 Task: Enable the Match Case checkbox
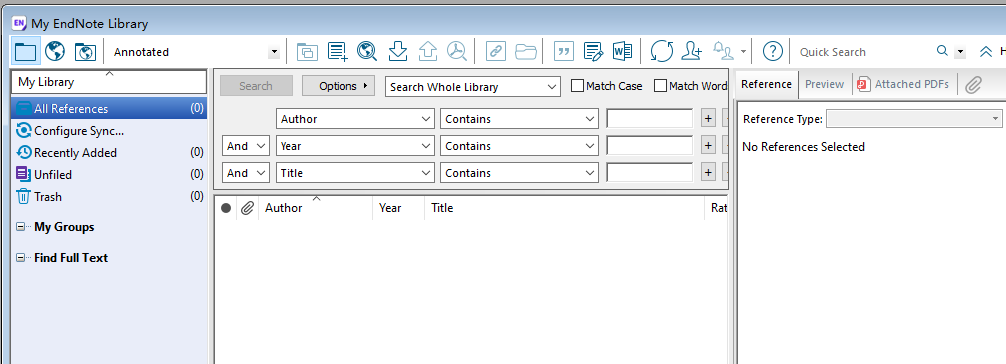click(x=577, y=86)
